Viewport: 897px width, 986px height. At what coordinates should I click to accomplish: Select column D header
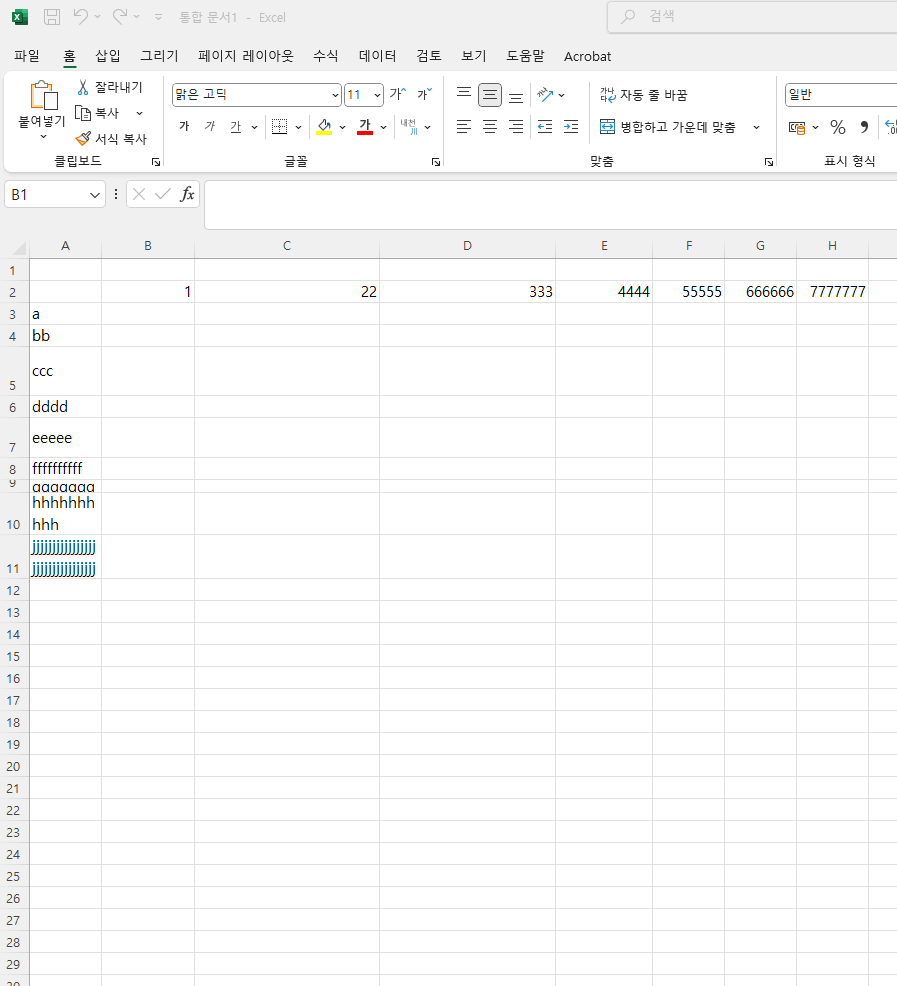(467, 246)
